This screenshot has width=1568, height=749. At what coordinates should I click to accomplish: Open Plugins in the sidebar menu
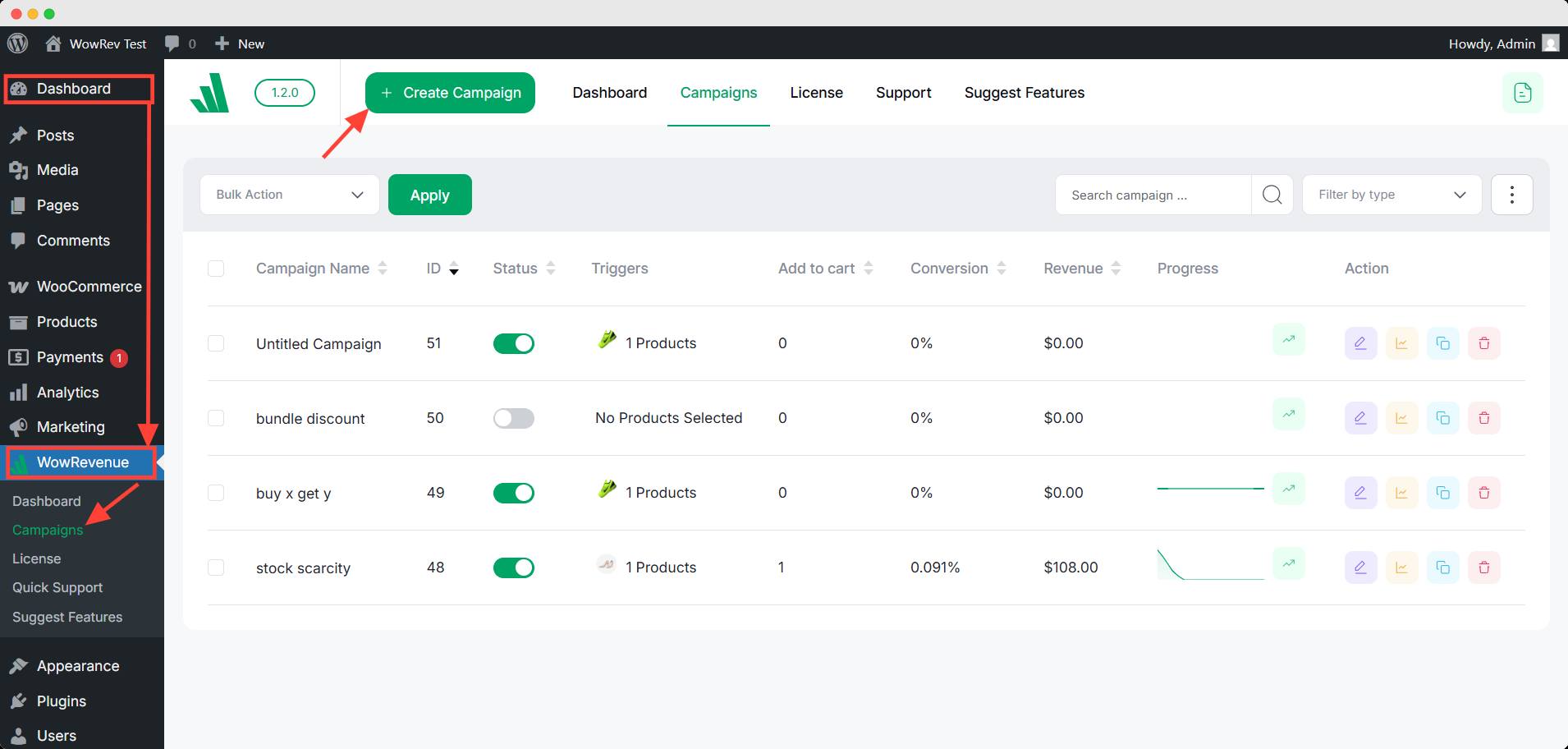(82, 701)
